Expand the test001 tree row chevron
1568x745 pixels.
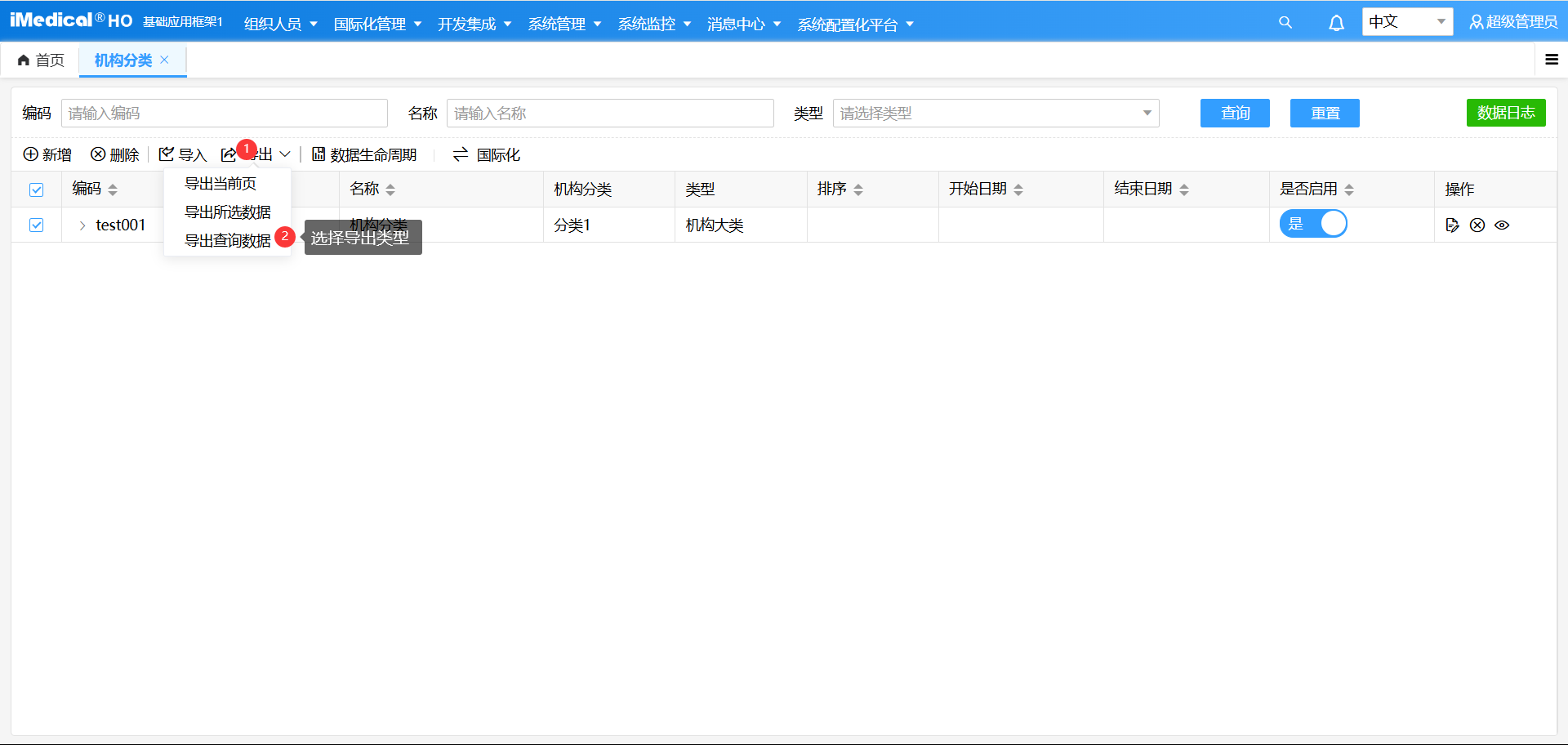click(x=81, y=225)
